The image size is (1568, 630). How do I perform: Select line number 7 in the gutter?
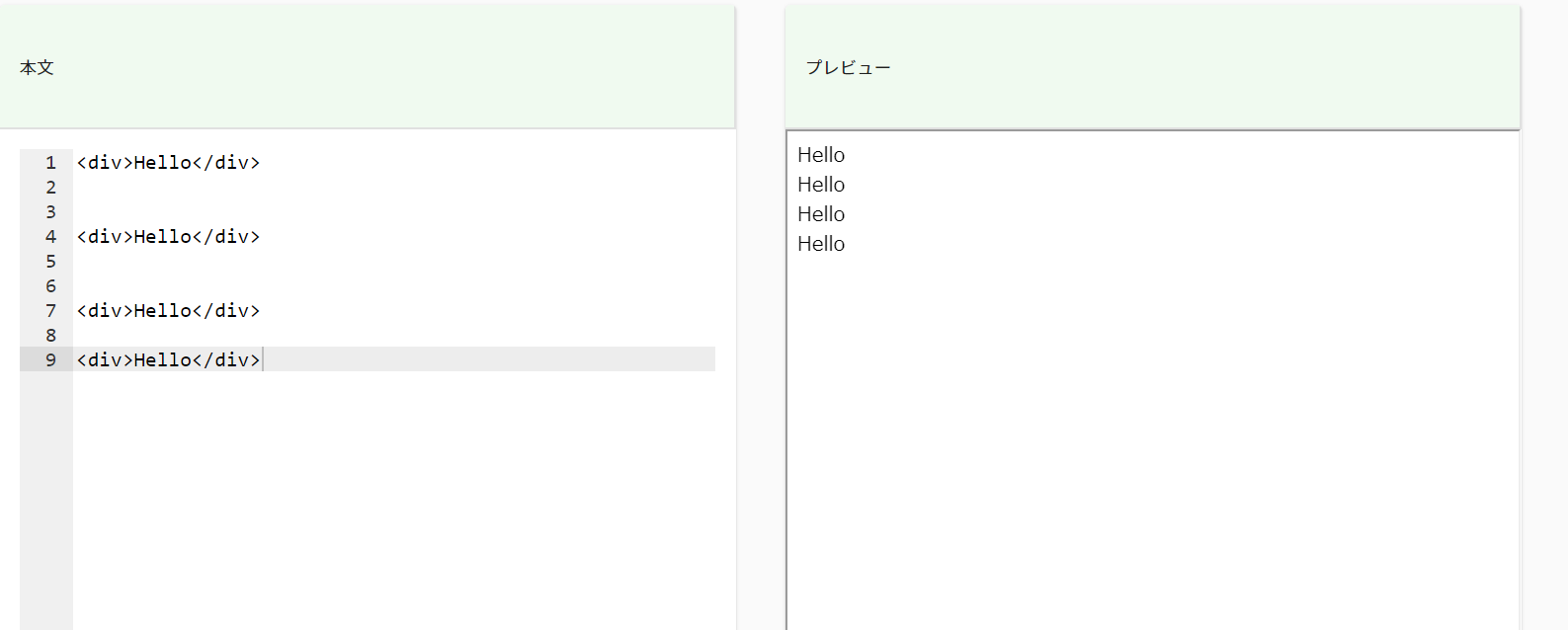50,310
